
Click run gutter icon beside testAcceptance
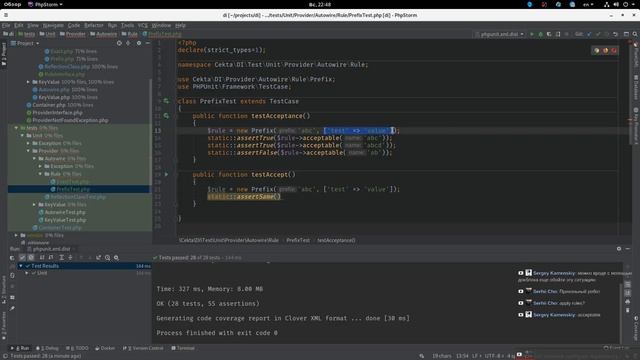[166, 116]
